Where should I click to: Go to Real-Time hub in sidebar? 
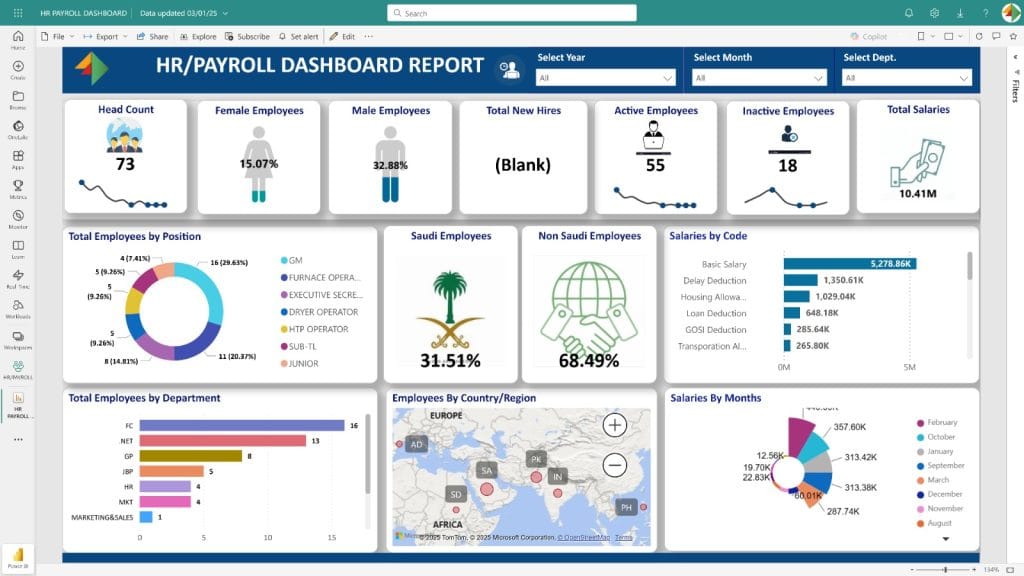point(18,278)
